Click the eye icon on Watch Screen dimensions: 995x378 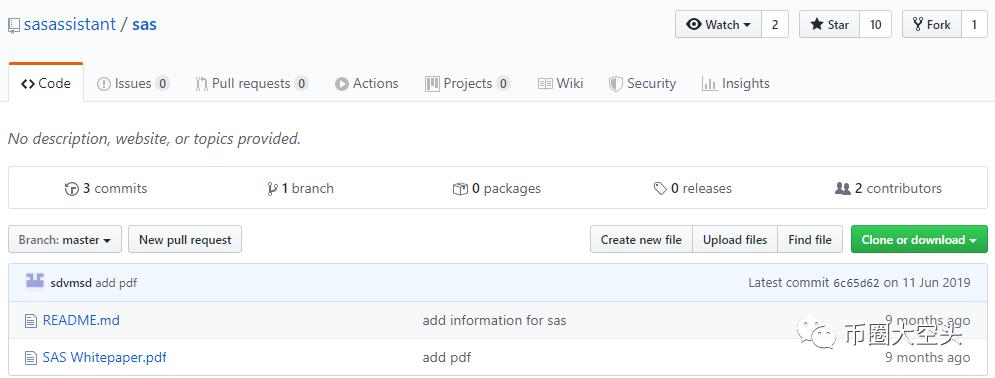(x=694, y=24)
